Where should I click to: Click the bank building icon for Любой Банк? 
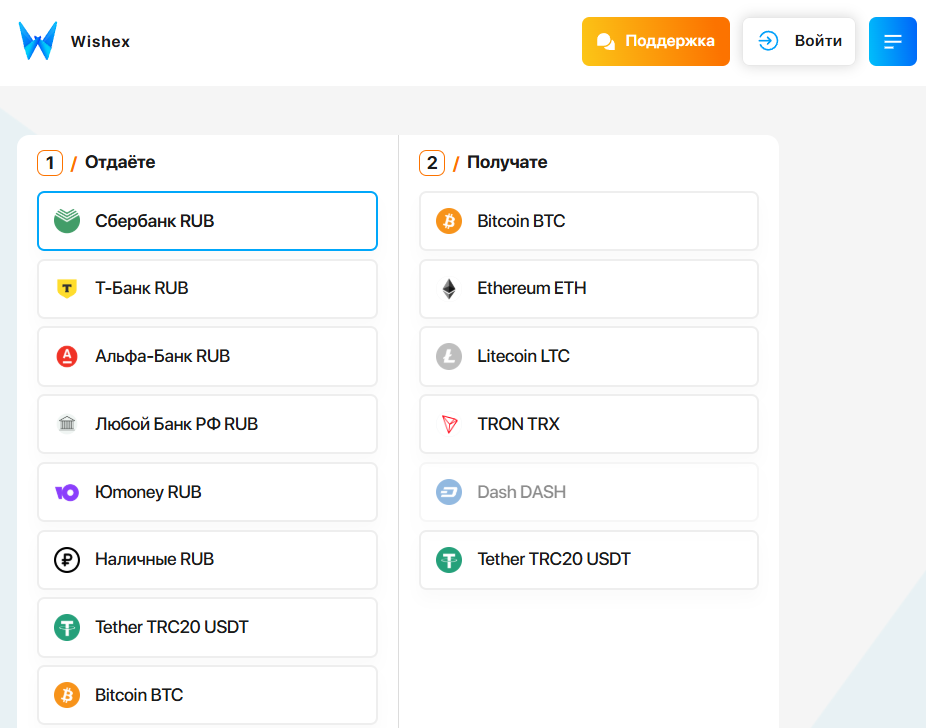tap(67, 423)
